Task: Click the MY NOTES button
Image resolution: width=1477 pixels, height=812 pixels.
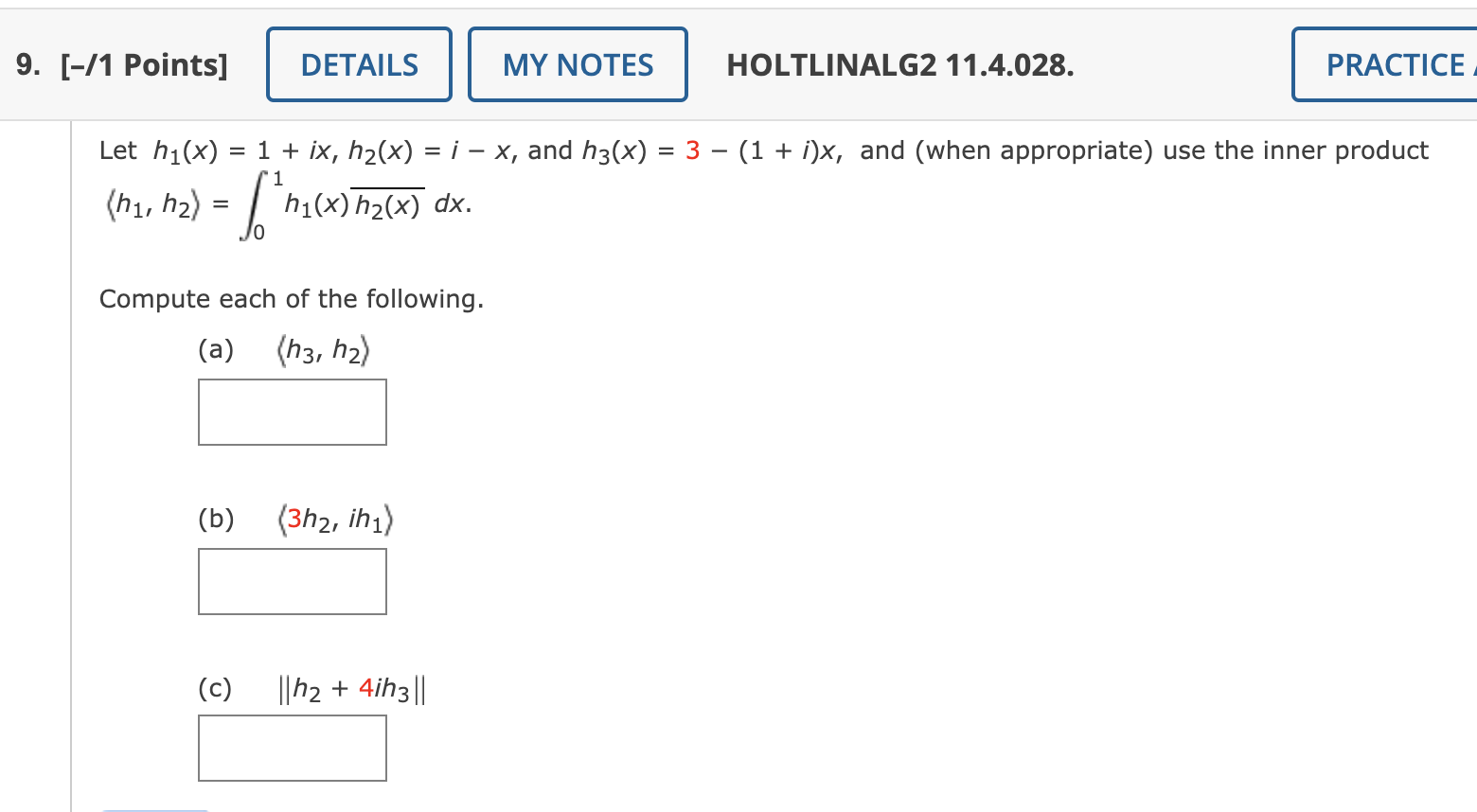Action: click(x=578, y=63)
